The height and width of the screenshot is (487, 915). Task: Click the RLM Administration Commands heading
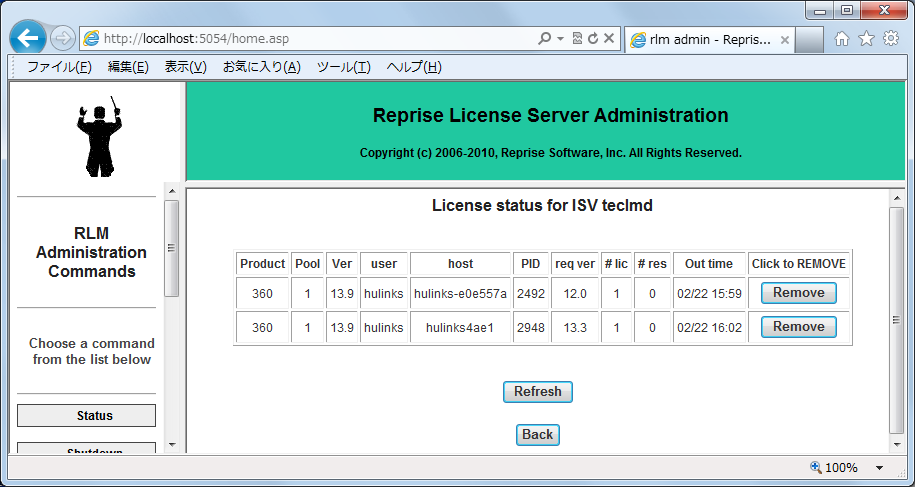coord(92,252)
